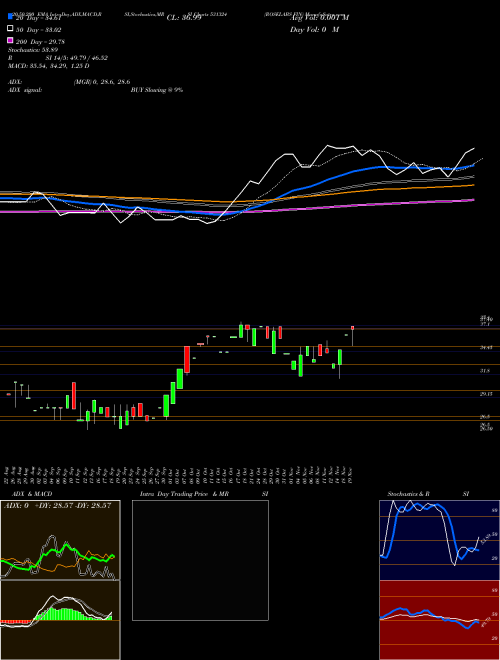Click the (MGR) 0, 28.6, 28.6 ADX values
Screen dimensions: 500x660
pos(102,82)
